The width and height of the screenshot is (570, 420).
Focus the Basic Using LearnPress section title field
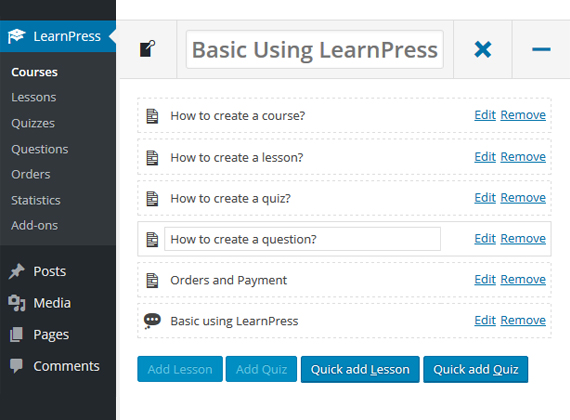pyautogui.click(x=315, y=49)
